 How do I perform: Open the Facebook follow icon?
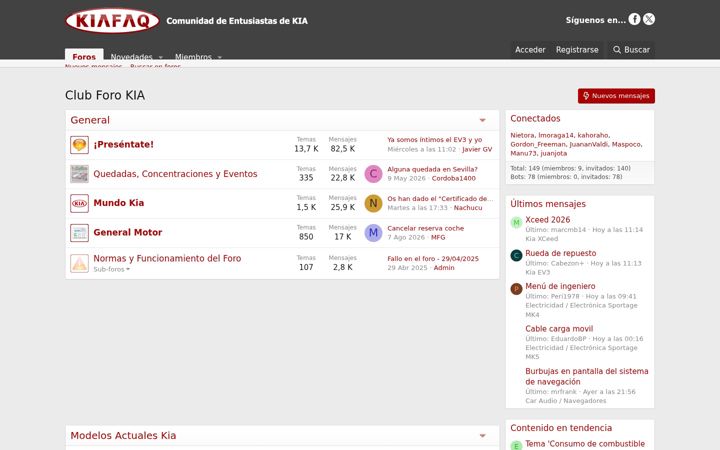[634, 19]
